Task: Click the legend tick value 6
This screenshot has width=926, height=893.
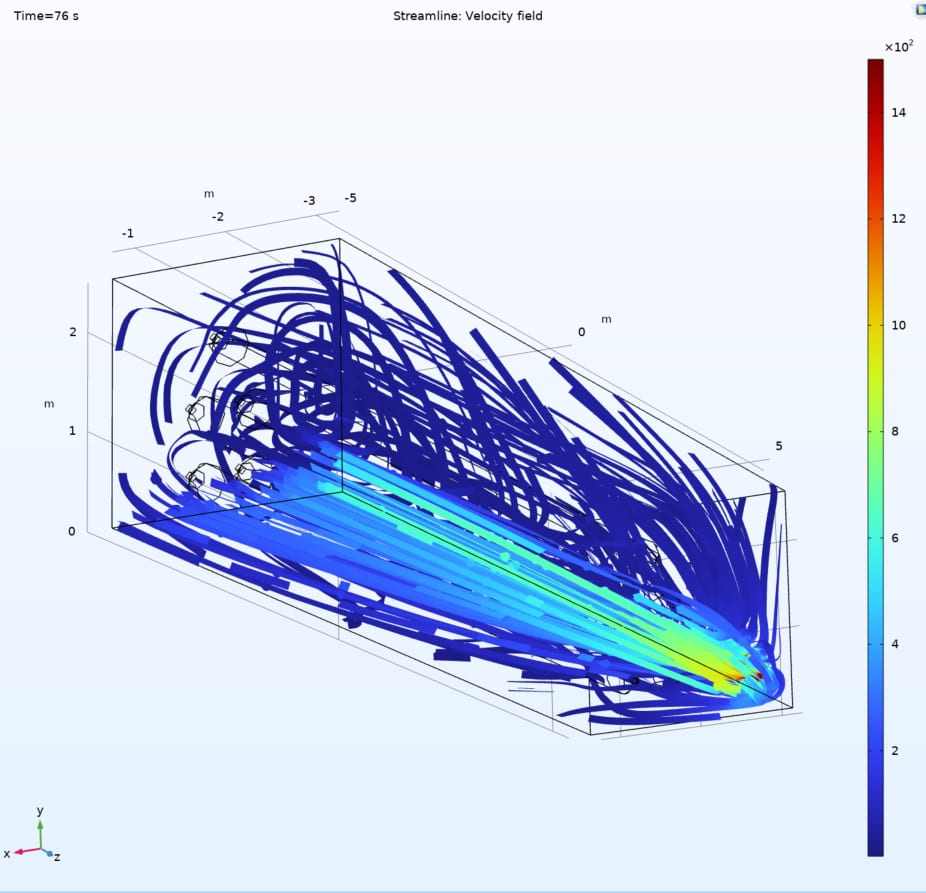Action: pos(895,538)
